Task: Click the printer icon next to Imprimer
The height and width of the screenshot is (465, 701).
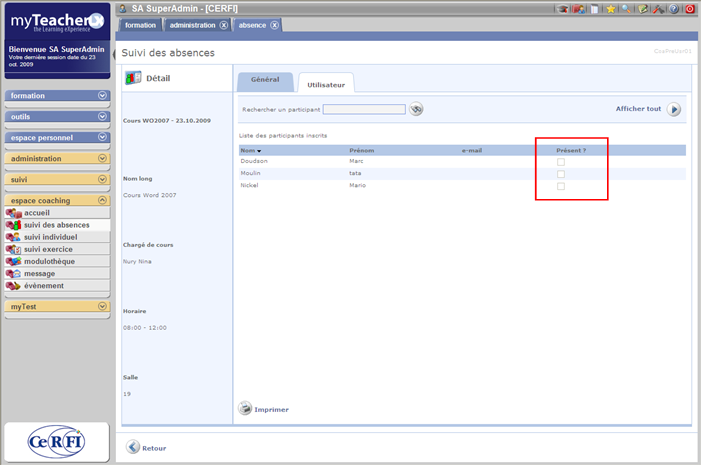Action: pos(245,408)
